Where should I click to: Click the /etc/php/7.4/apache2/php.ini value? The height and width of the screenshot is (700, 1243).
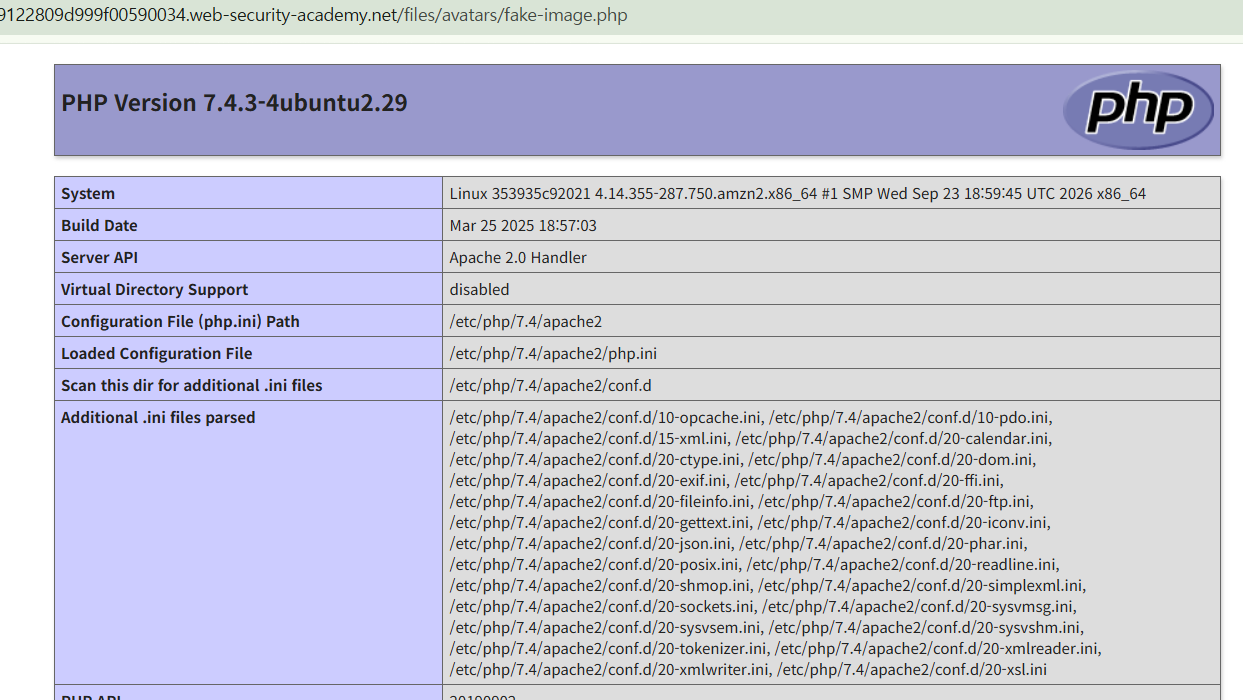(x=553, y=353)
